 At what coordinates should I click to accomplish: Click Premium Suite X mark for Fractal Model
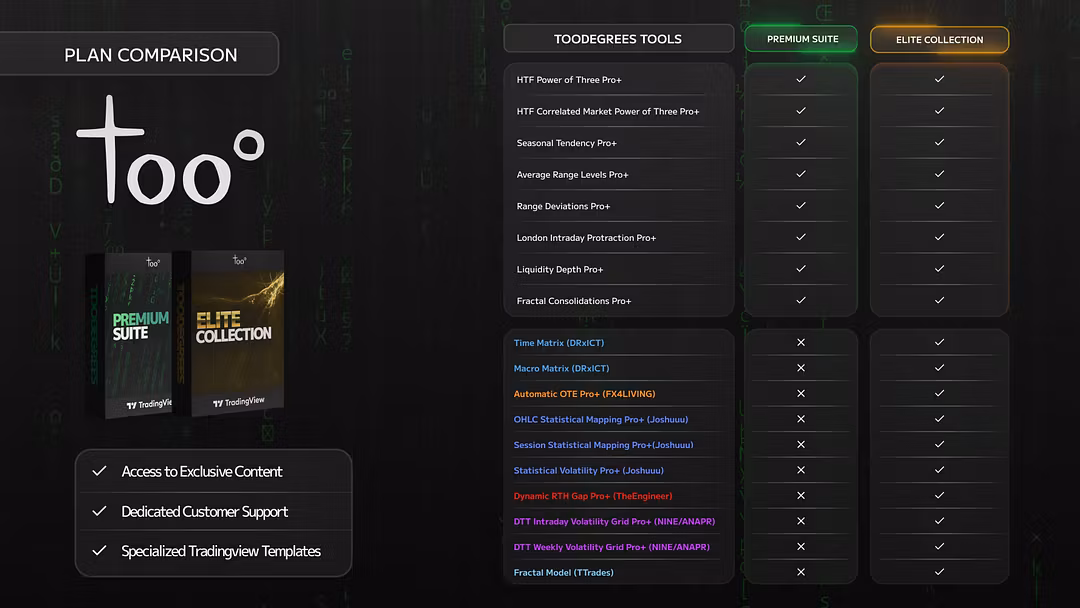click(x=801, y=572)
